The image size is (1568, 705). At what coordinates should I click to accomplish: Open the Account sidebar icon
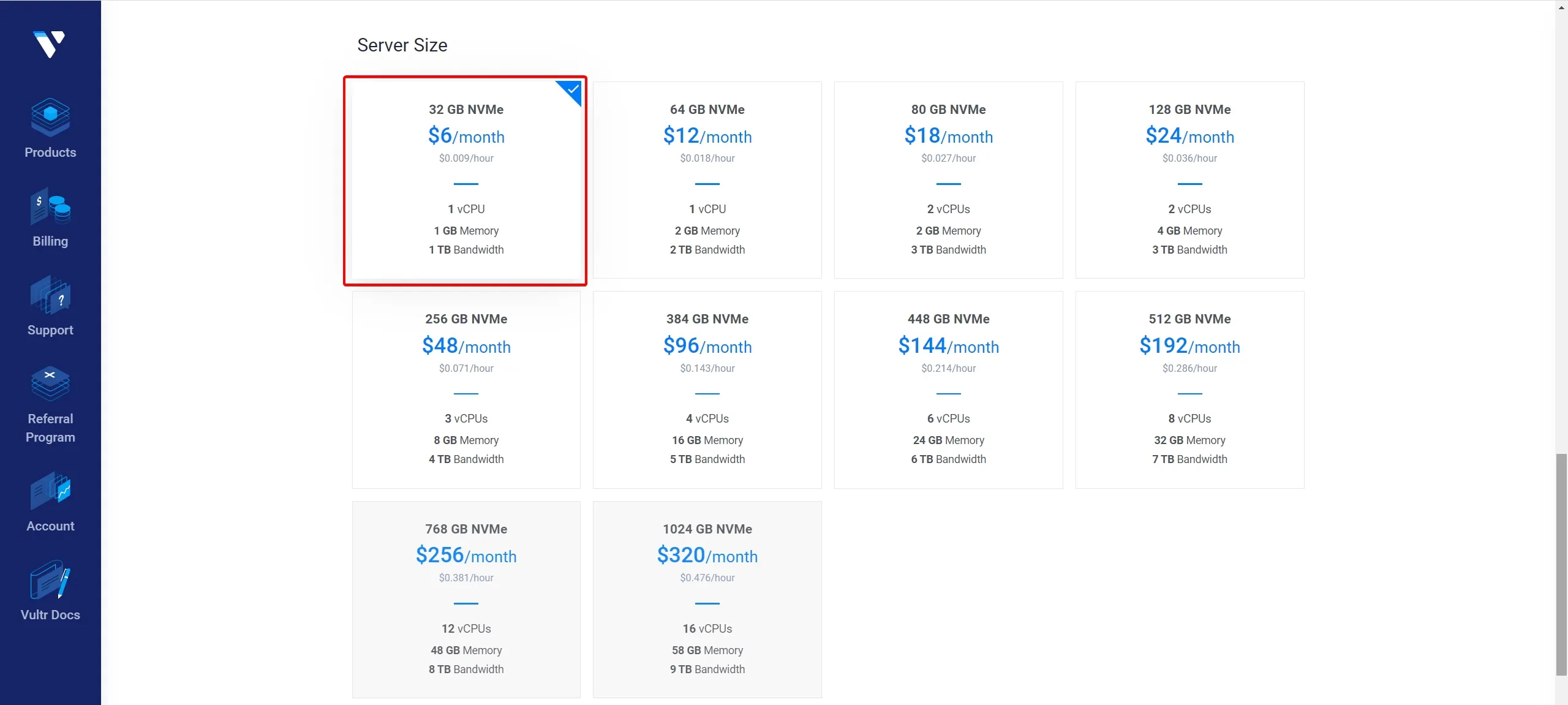pyautogui.click(x=50, y=489)
